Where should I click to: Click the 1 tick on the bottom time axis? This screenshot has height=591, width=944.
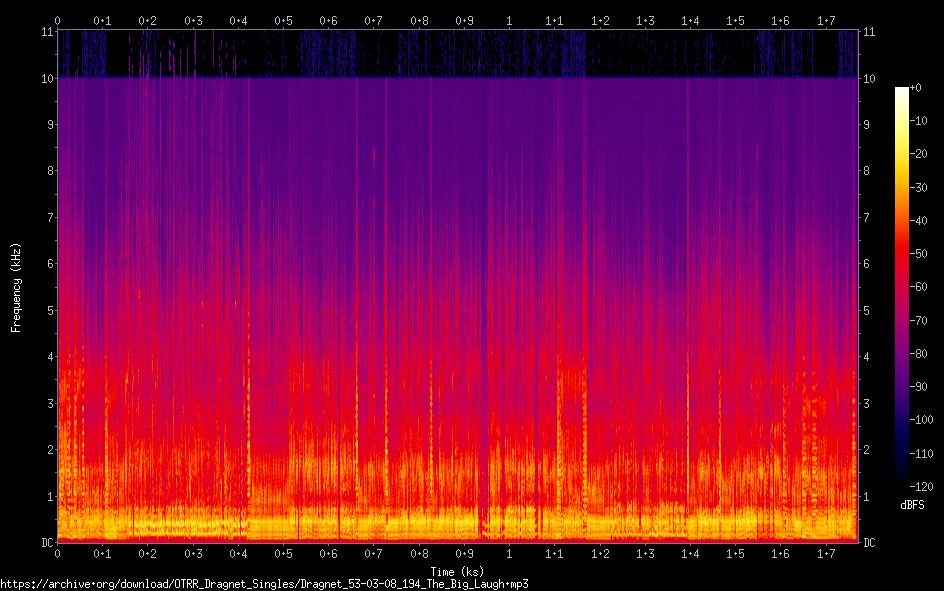510,554
